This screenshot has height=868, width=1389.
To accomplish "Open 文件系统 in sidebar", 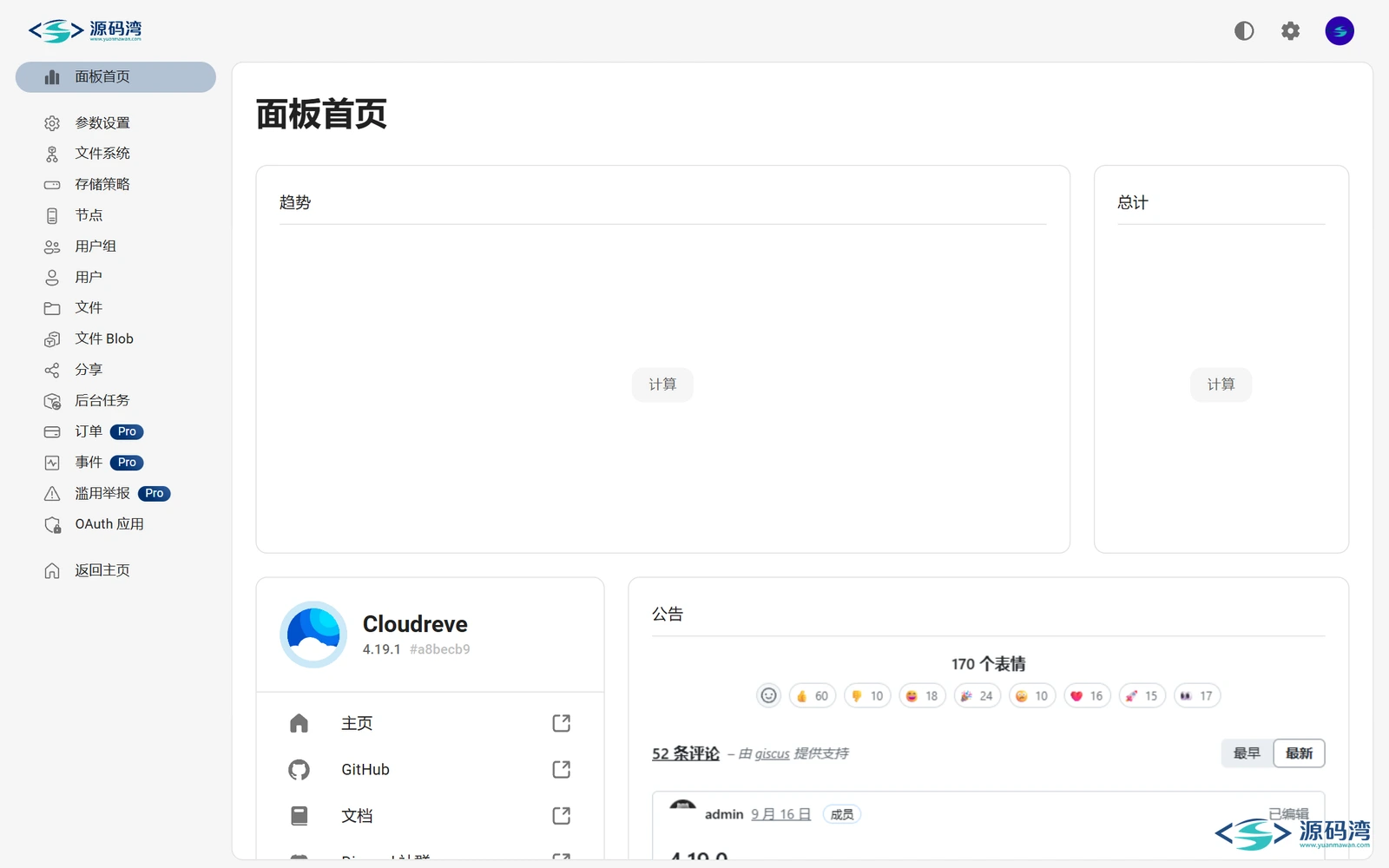I will pos(115,154).
